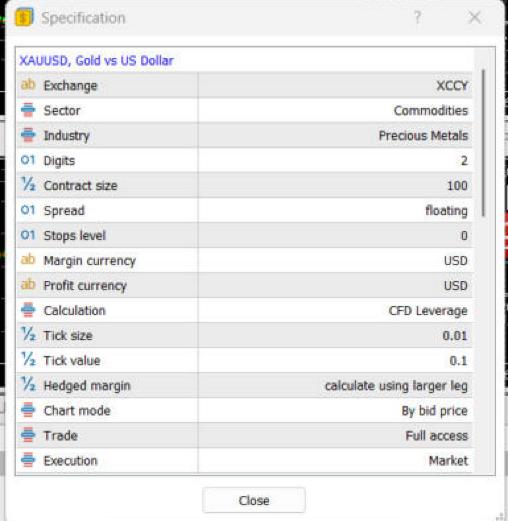508x521 pixels.
Task: Click the XCCY exchange value
Action: [x=452, y=86]
